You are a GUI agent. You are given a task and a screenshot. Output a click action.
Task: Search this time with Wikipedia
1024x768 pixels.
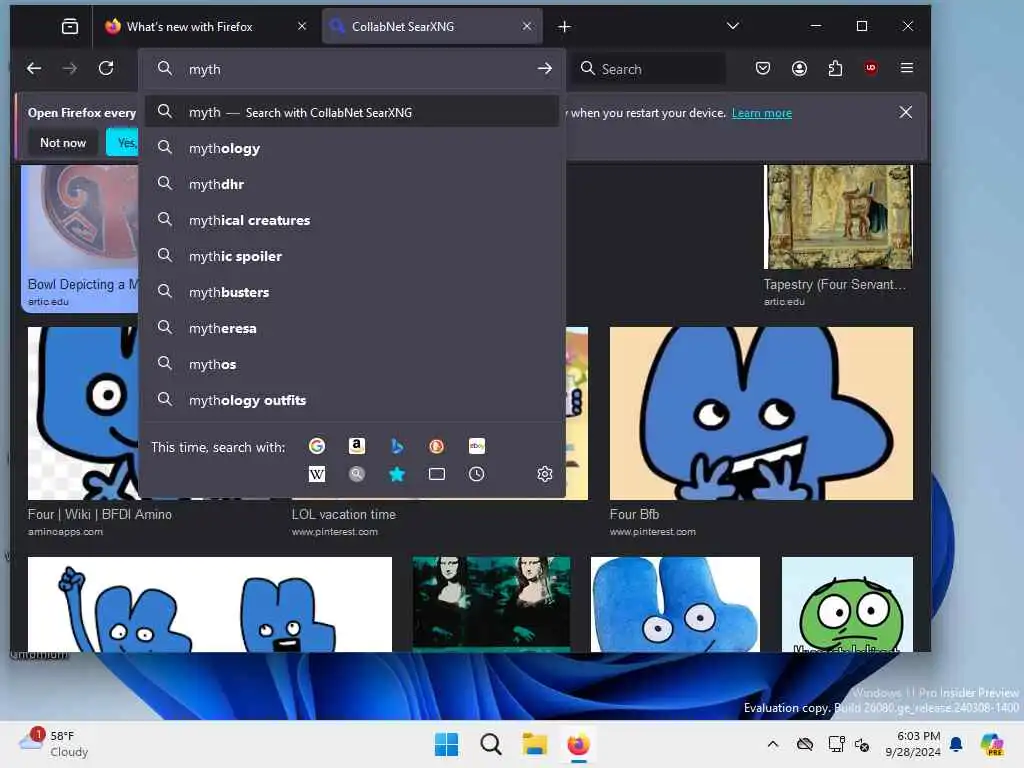(x=317, y=474)
